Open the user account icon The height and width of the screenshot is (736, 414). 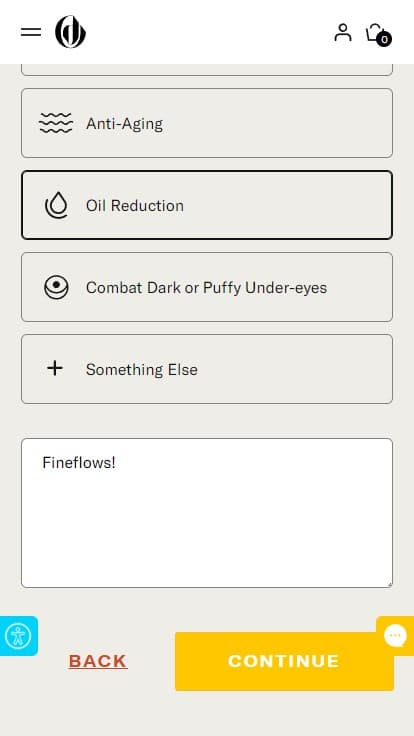[343, 32]
